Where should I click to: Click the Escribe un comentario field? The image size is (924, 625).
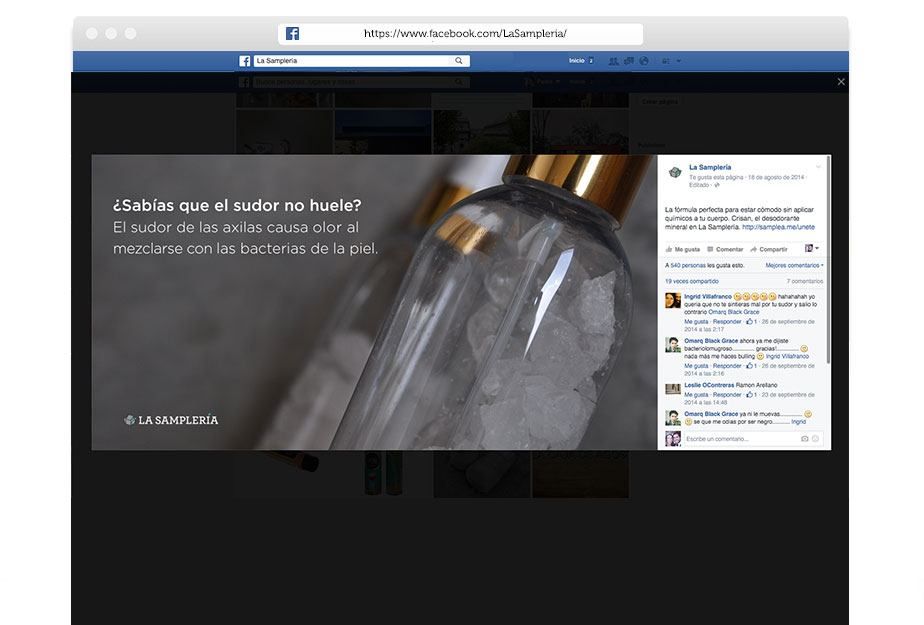click(x=742, y=439)
